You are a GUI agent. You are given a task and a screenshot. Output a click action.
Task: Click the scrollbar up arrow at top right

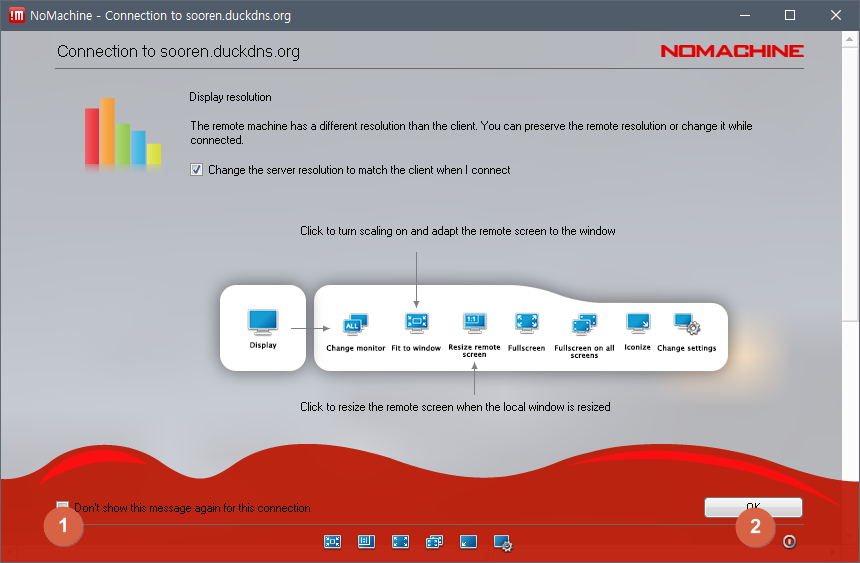coord(849,39)
